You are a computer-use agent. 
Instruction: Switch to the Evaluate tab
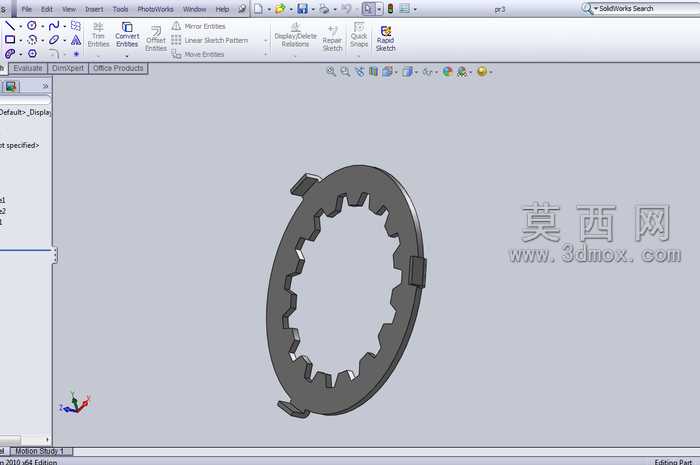[x=28, y=68]
